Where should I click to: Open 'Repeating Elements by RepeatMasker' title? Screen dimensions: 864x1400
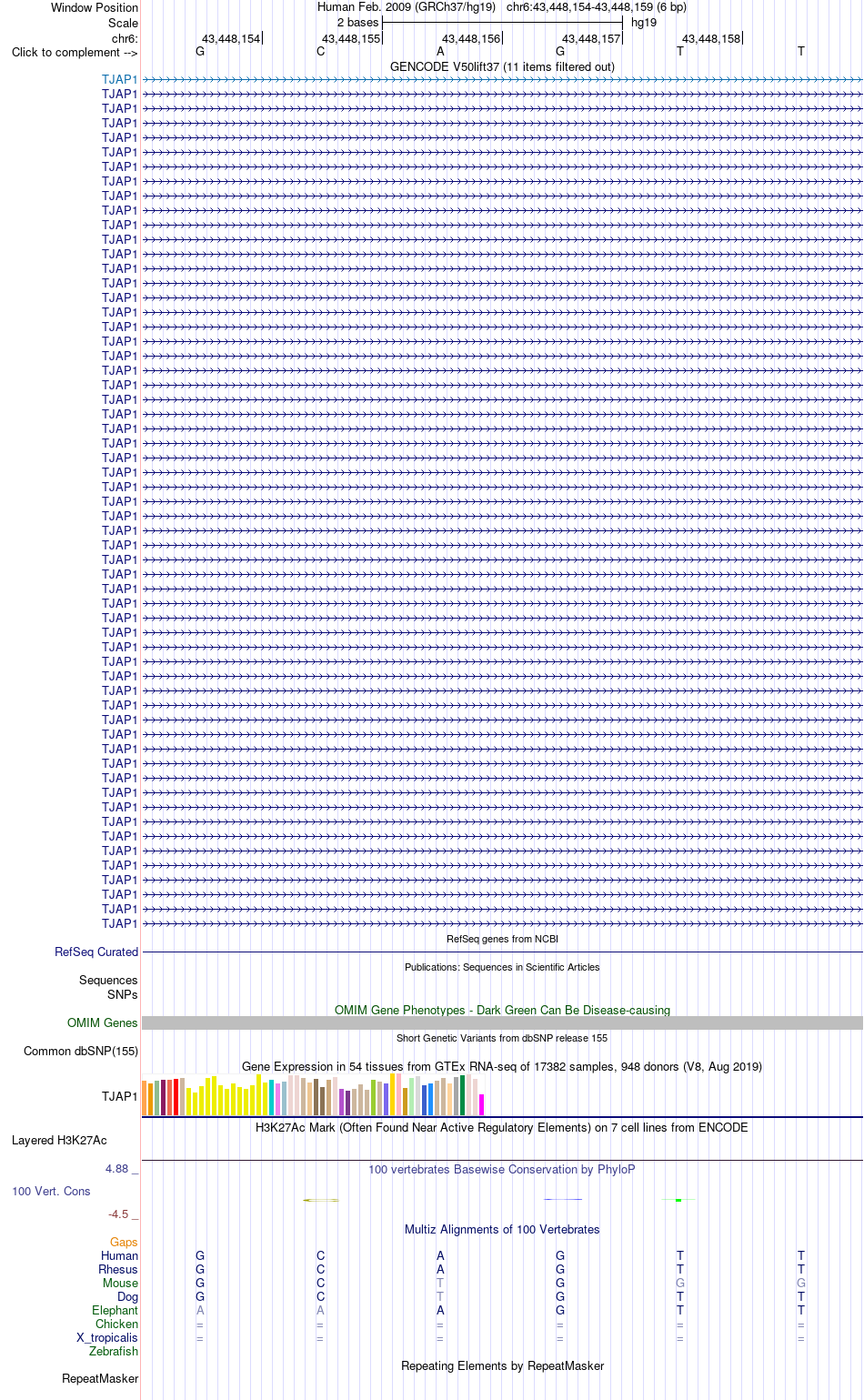click(x=502, y=1365)
